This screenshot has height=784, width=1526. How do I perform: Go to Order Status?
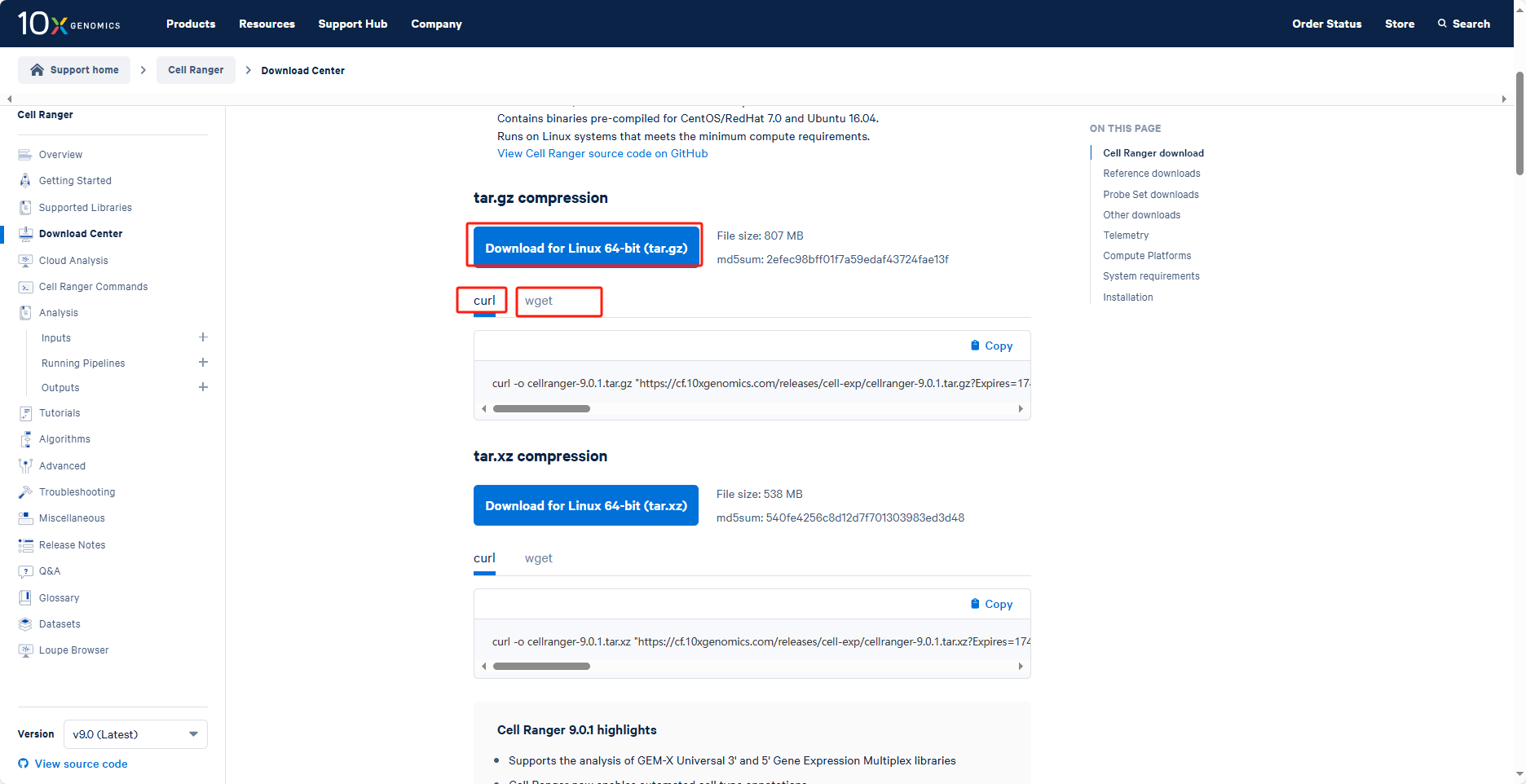click(x=1326, y=24)
